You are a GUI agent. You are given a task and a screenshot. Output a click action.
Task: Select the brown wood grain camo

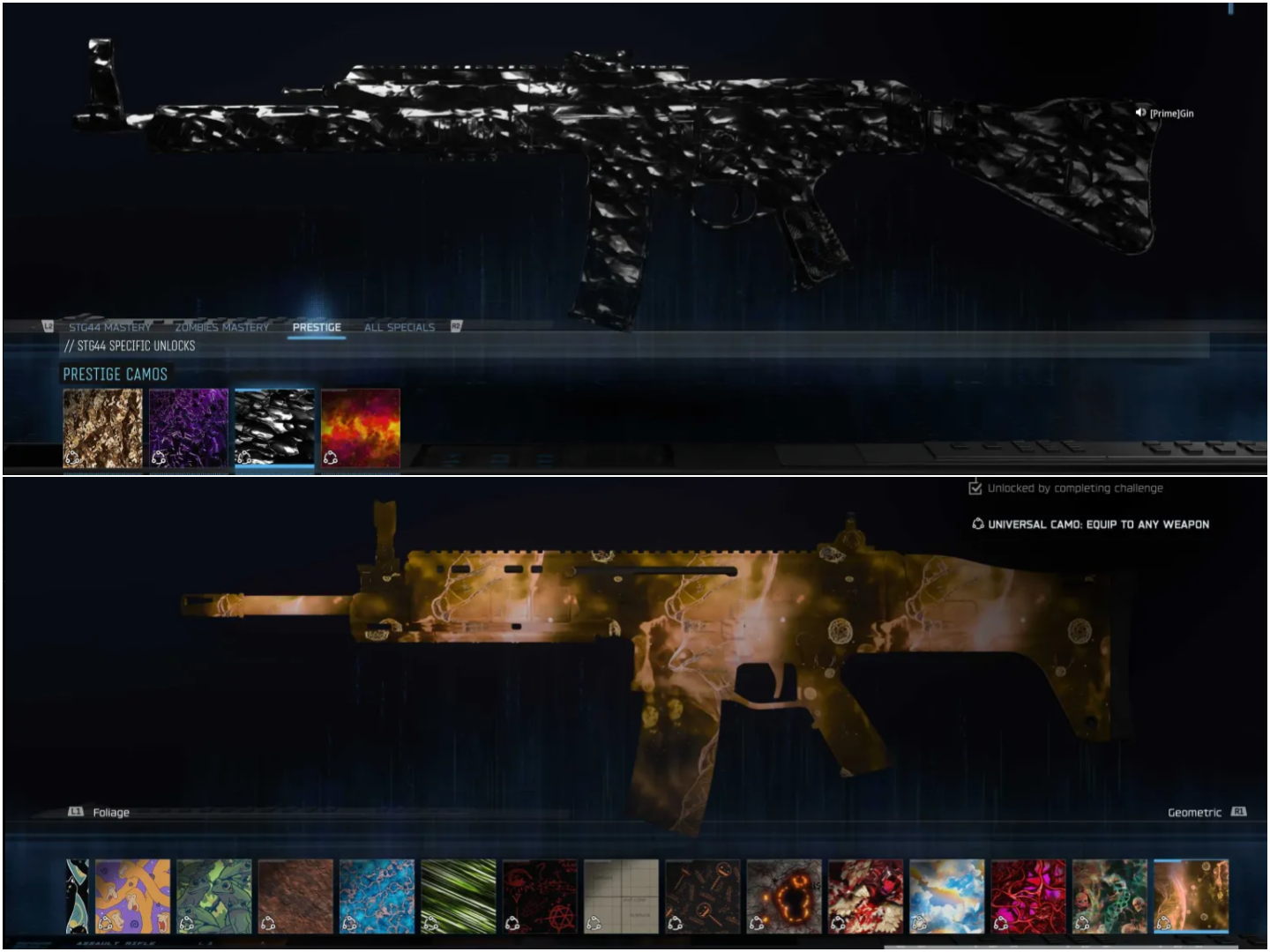[x=295, y=896]
